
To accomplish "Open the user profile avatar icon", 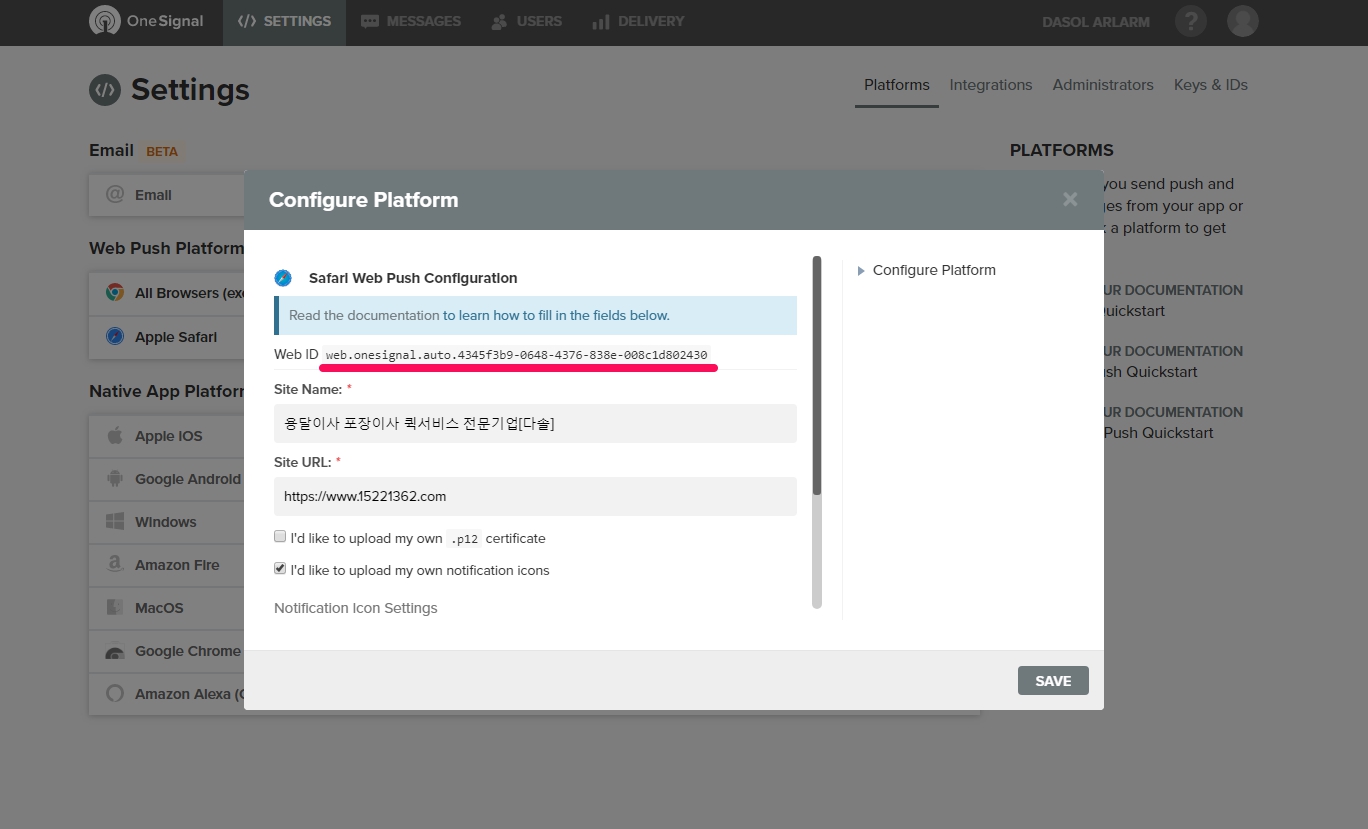I will 1242,21.
